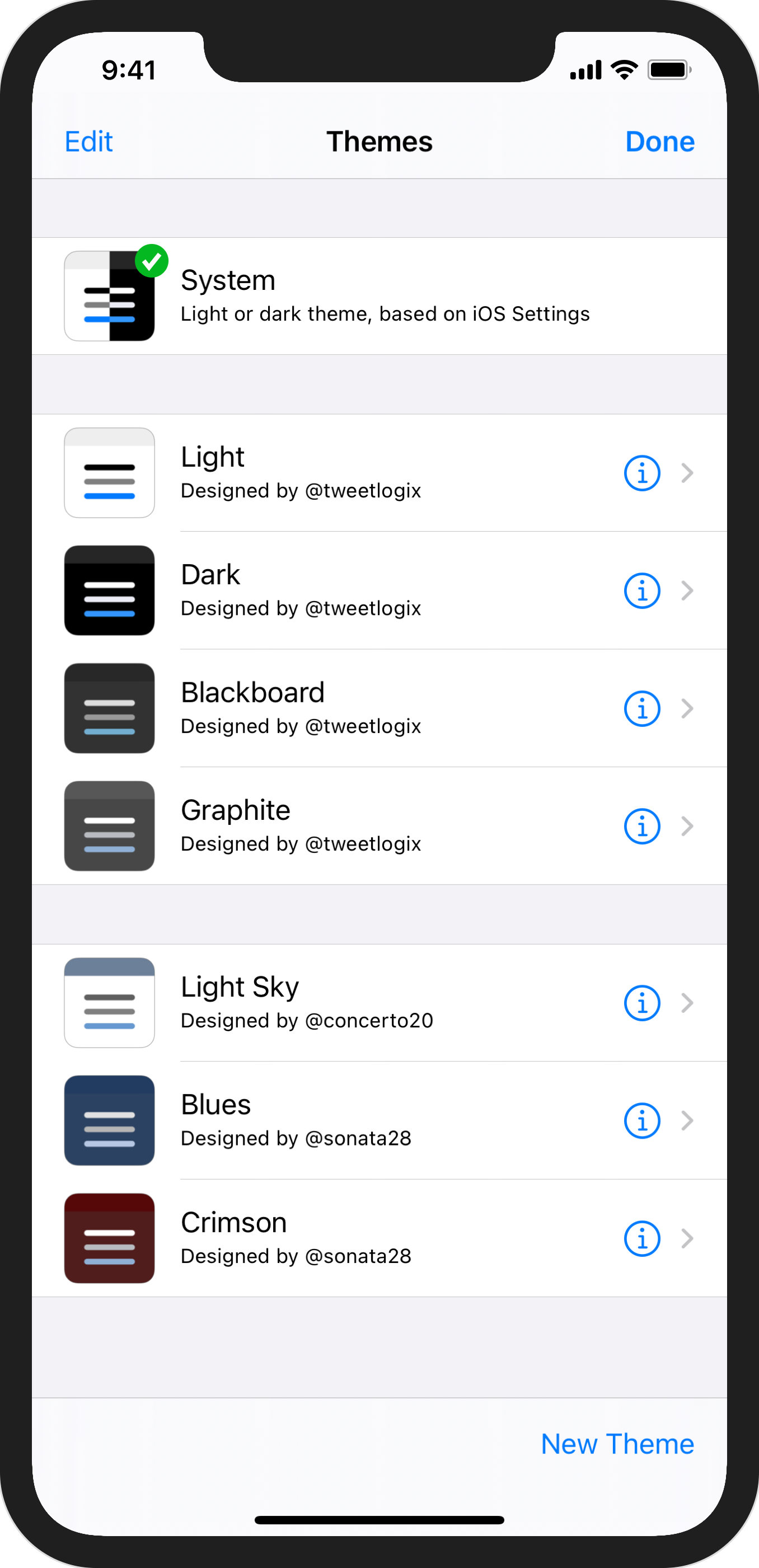
Task: Expand the Crimson theme chevron
Action: 688,1238
